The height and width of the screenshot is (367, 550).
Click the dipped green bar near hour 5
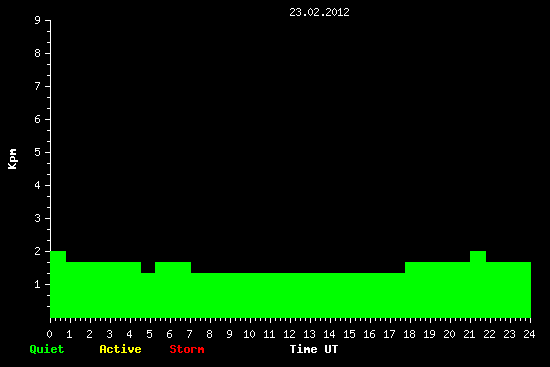point(148,295)
